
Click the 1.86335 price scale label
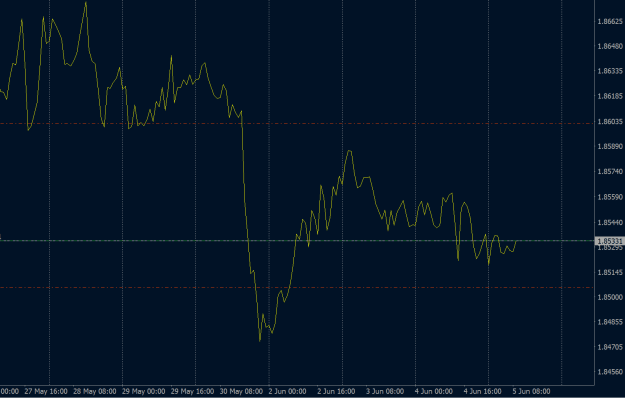[x=610, y=71]
